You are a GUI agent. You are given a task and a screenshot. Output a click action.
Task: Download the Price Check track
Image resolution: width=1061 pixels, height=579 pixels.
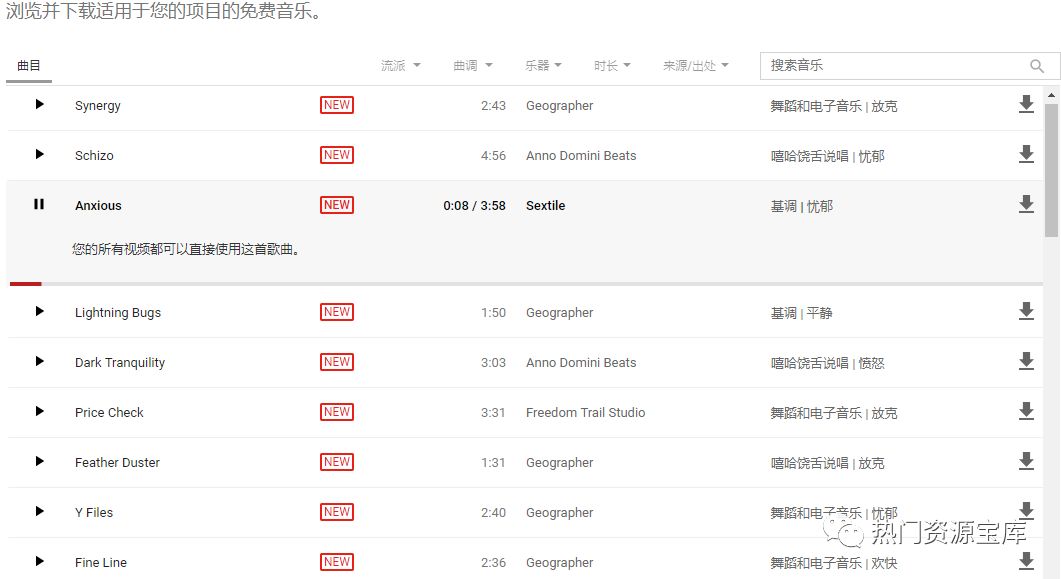click(x=1026, y=411)
